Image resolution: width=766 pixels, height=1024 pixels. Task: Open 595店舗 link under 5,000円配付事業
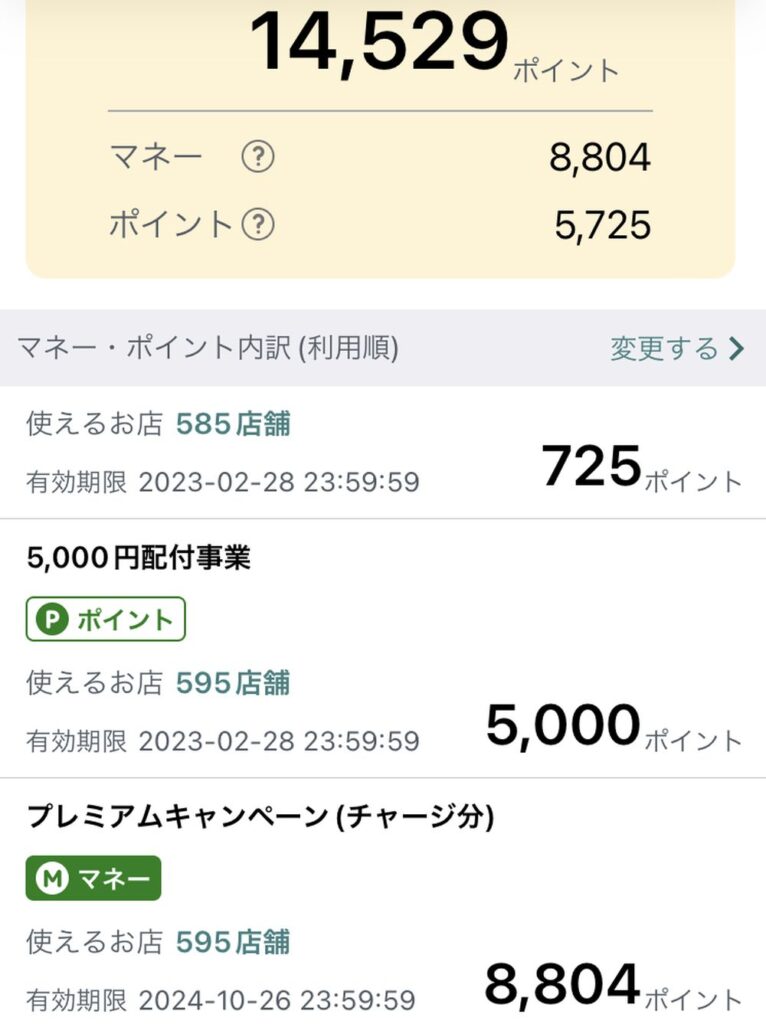pos(233,683)
